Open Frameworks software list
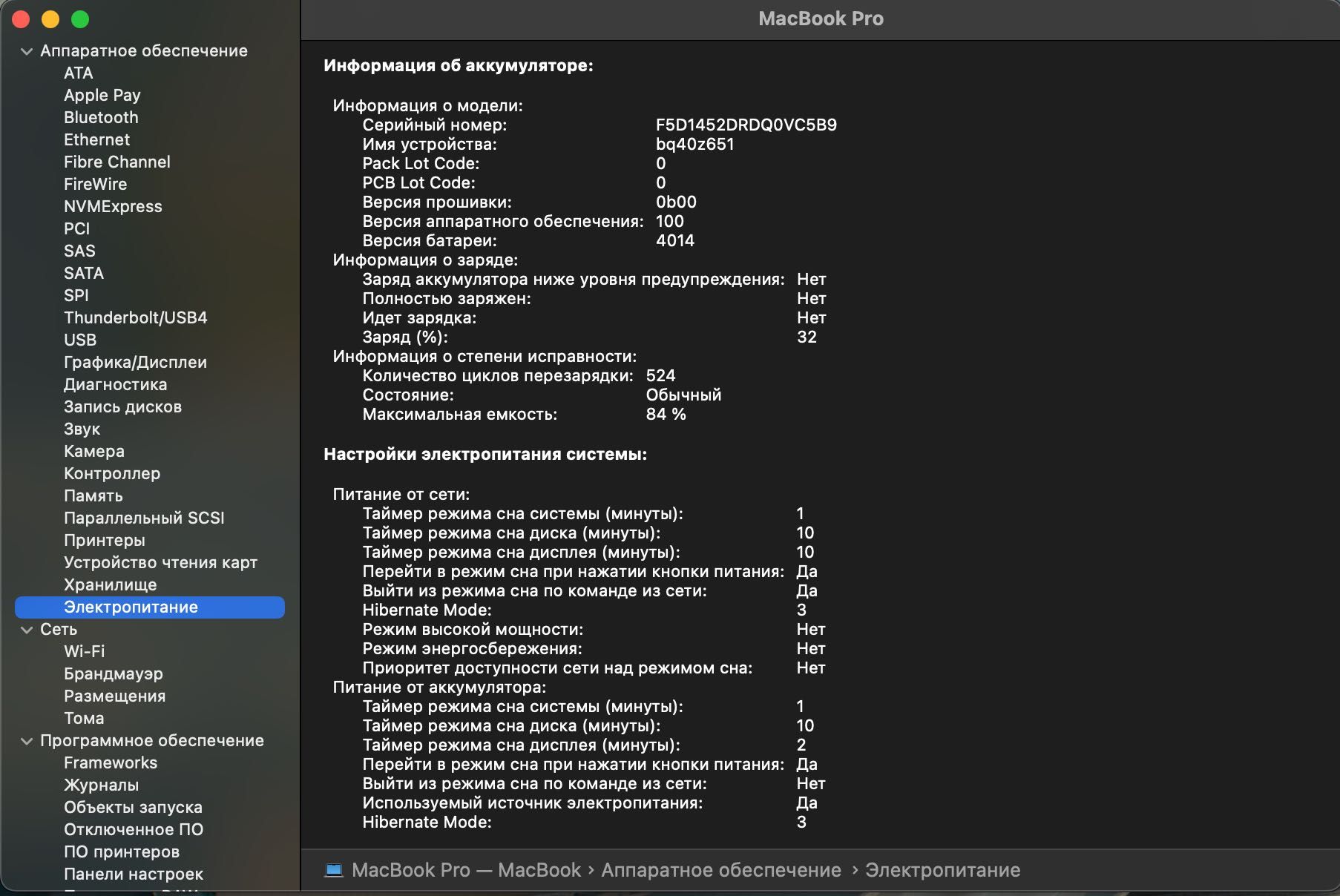 click(x=111, y=762)
